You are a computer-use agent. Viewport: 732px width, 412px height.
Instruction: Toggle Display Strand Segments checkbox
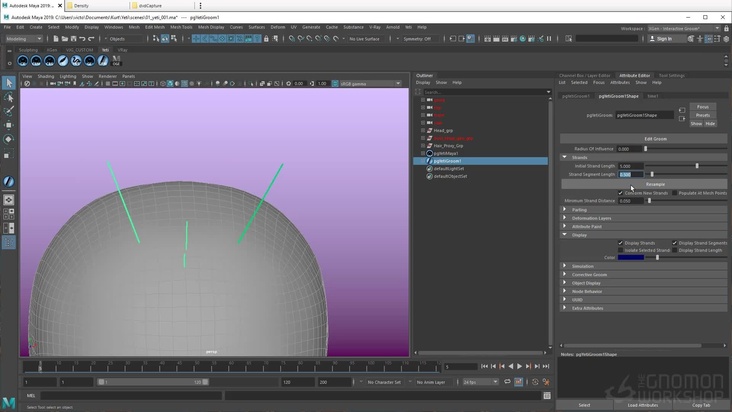[675, 243]
